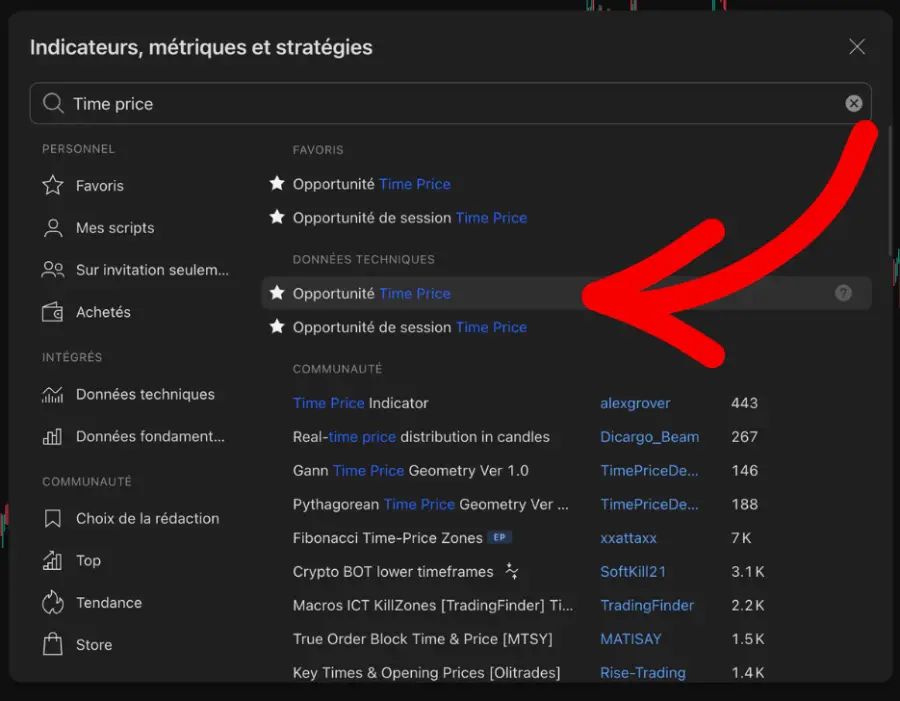Open author xxattaxx profile link

pyautogui.click(x=628, y=538)
